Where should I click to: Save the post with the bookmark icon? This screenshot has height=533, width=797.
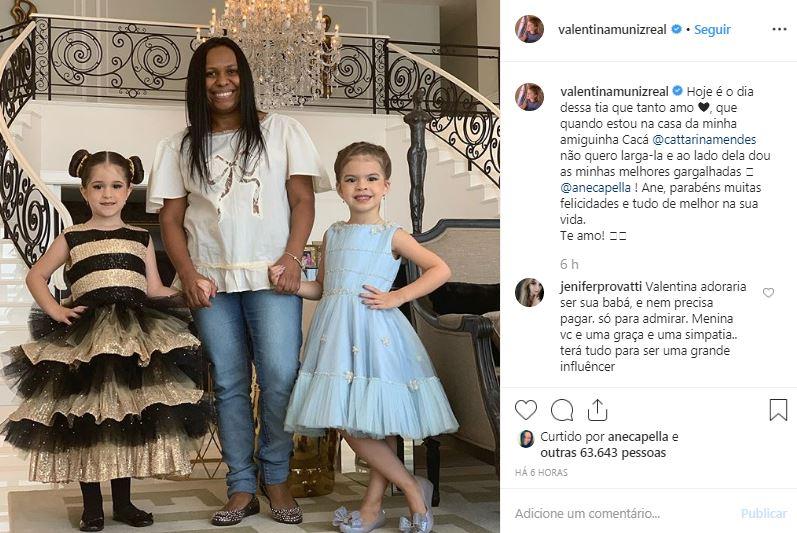778,410
